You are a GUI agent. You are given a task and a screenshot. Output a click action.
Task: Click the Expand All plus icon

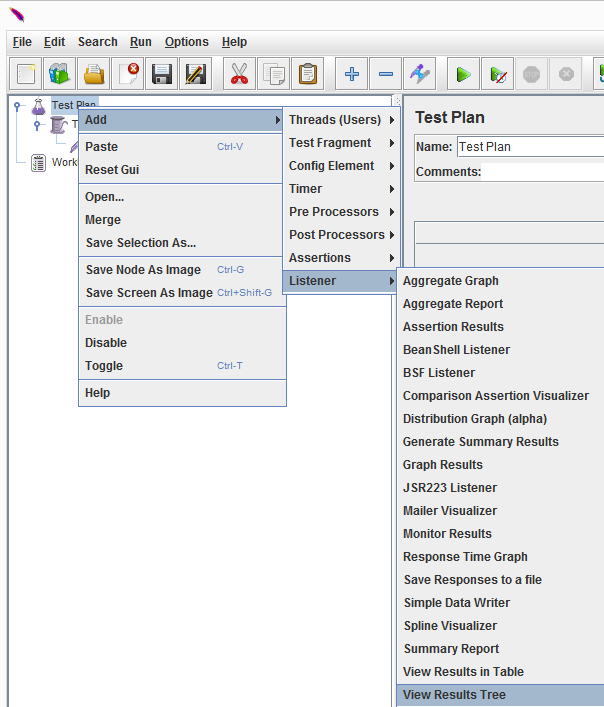[352, 73]
